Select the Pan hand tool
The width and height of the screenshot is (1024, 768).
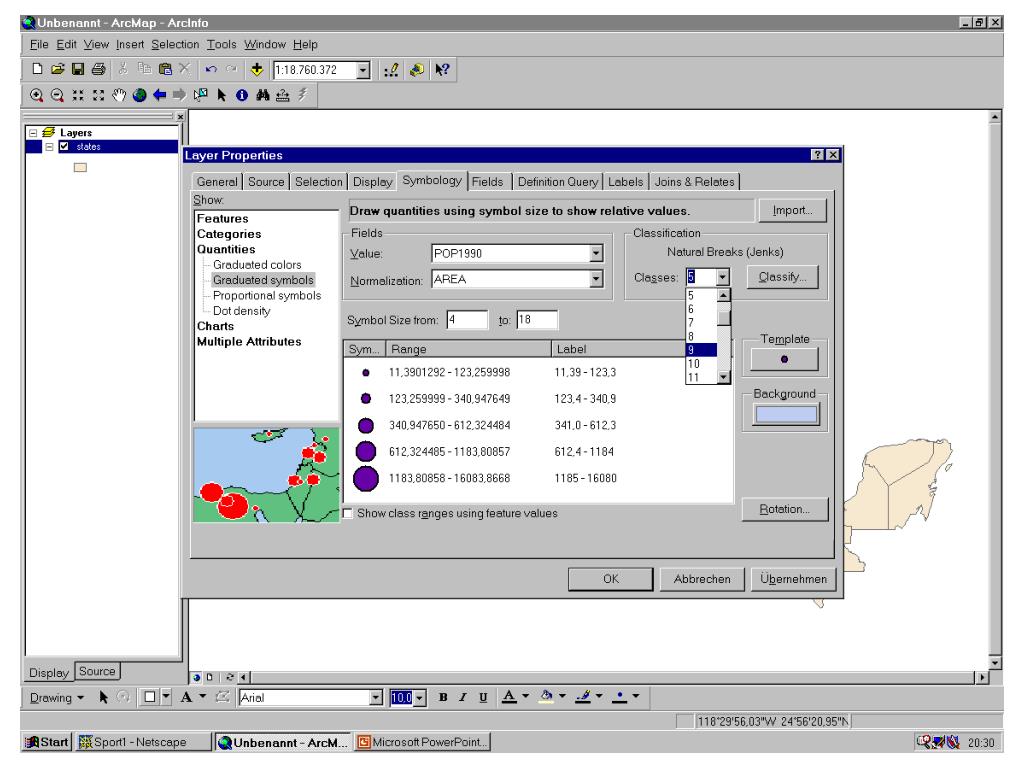pos(119,95)
